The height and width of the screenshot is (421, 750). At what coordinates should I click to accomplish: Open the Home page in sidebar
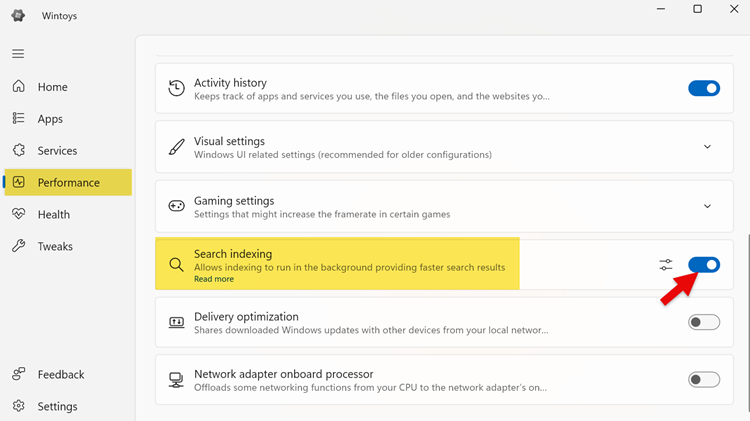pos(52,87)
